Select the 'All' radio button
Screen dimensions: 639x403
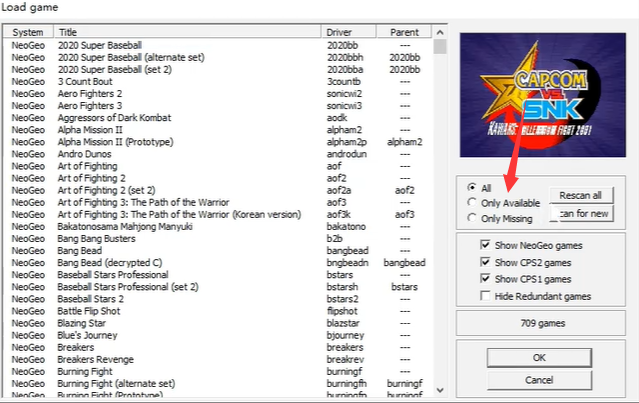point(472,187)
